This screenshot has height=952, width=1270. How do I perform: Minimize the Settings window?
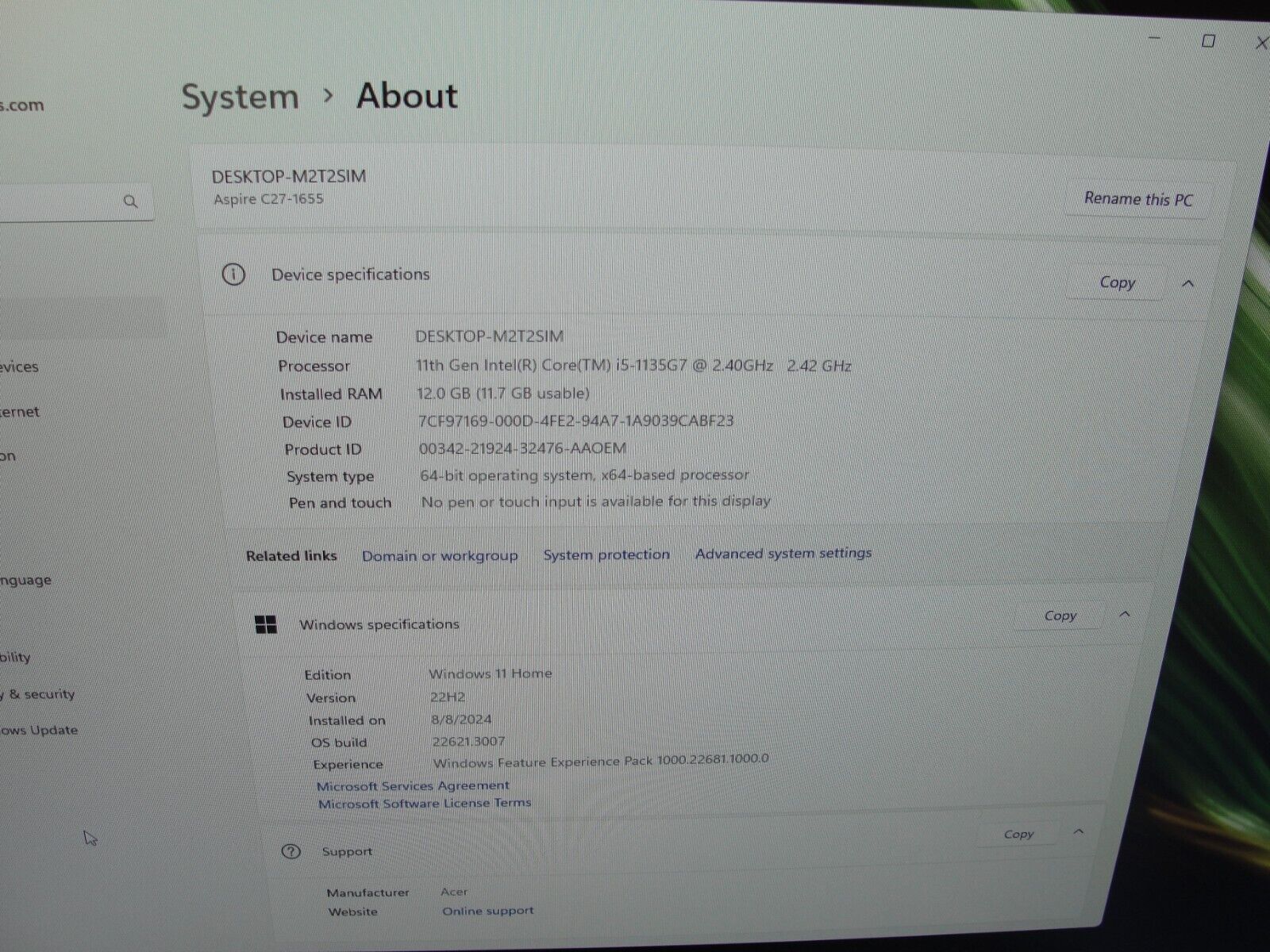(1155, 37)
